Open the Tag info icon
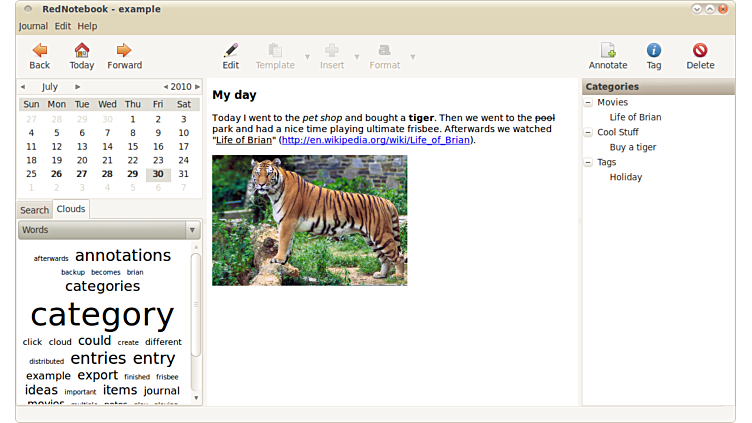 654,50
